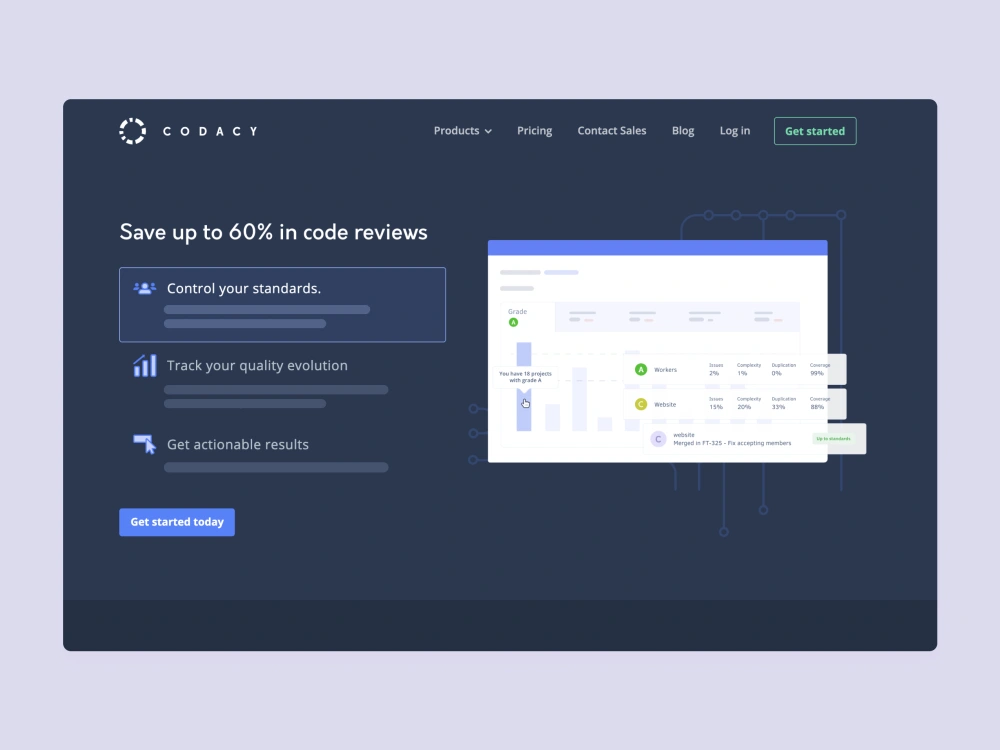Select Log in from the navigation
The width and height of the screenshot is (1000, 750).
point(735,131)
